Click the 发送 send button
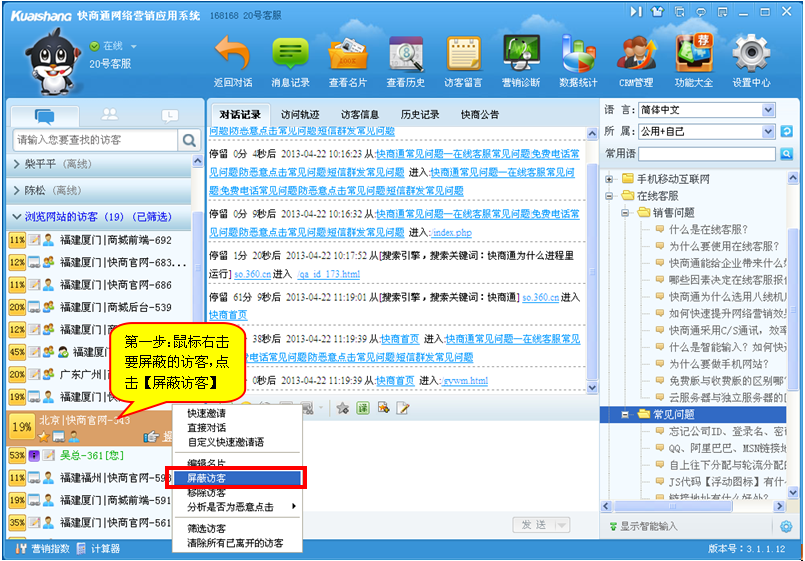Viewport: 805px width, 561px height. coord(537,525)
